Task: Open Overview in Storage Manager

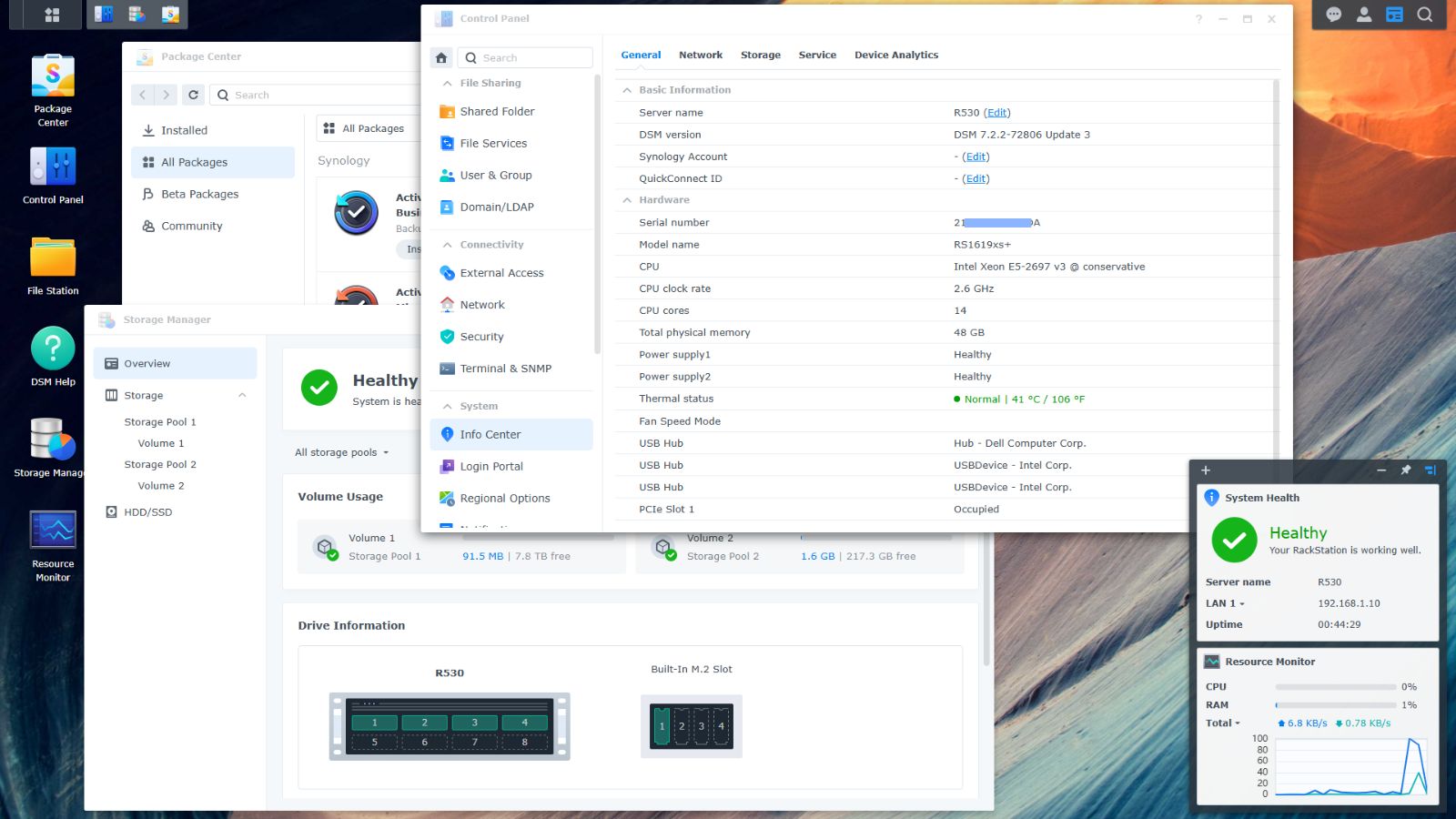Action: [175, 363]
